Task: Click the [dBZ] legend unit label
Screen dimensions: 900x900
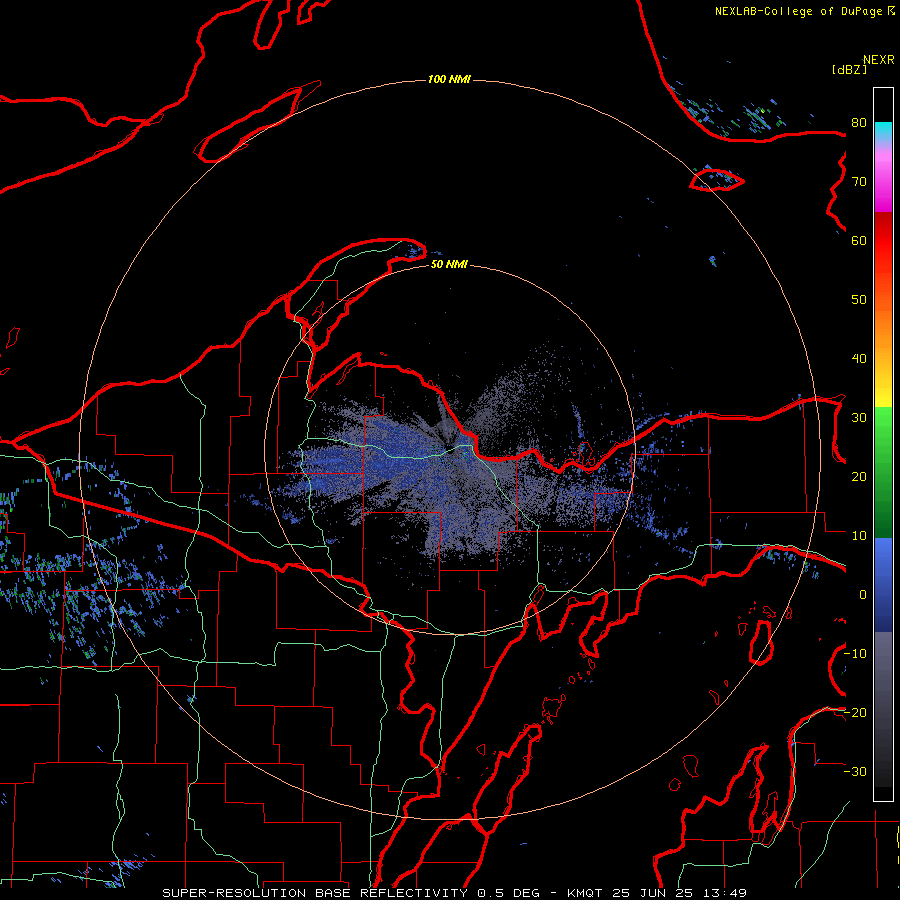Action: tap(849, 69)
